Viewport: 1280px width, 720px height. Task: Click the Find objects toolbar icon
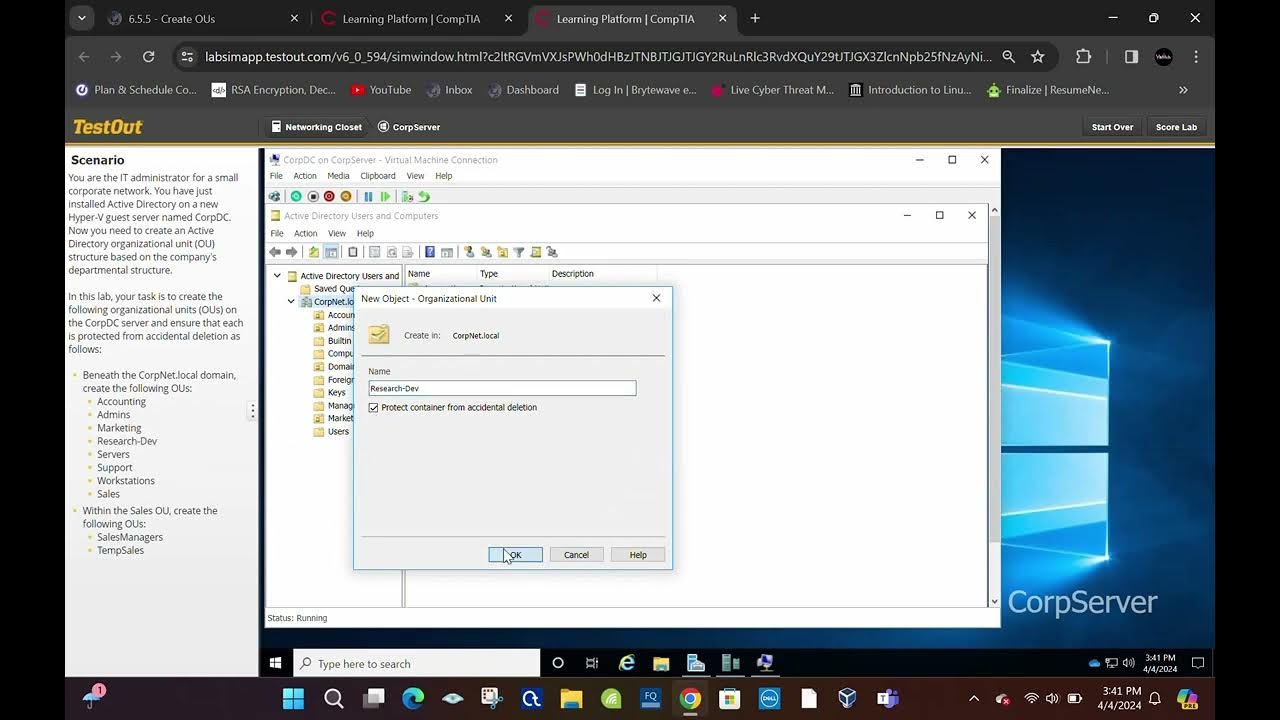(536, 252)
